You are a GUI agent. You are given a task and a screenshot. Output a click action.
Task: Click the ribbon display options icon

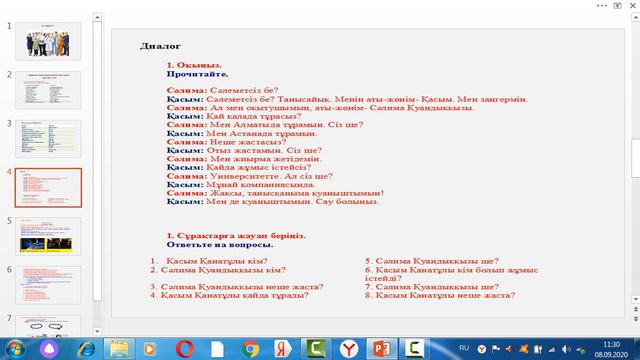coord(618,6)
